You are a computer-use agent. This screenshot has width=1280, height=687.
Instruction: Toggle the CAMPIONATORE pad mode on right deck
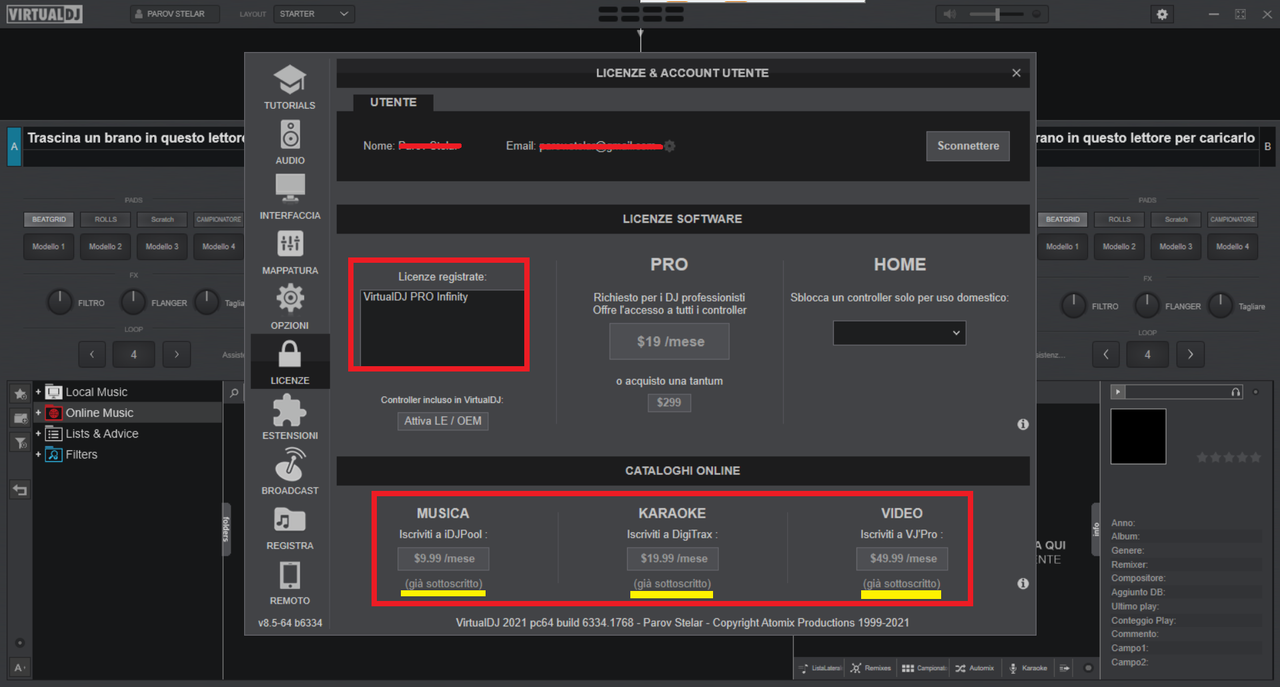tap(1232, 219)
